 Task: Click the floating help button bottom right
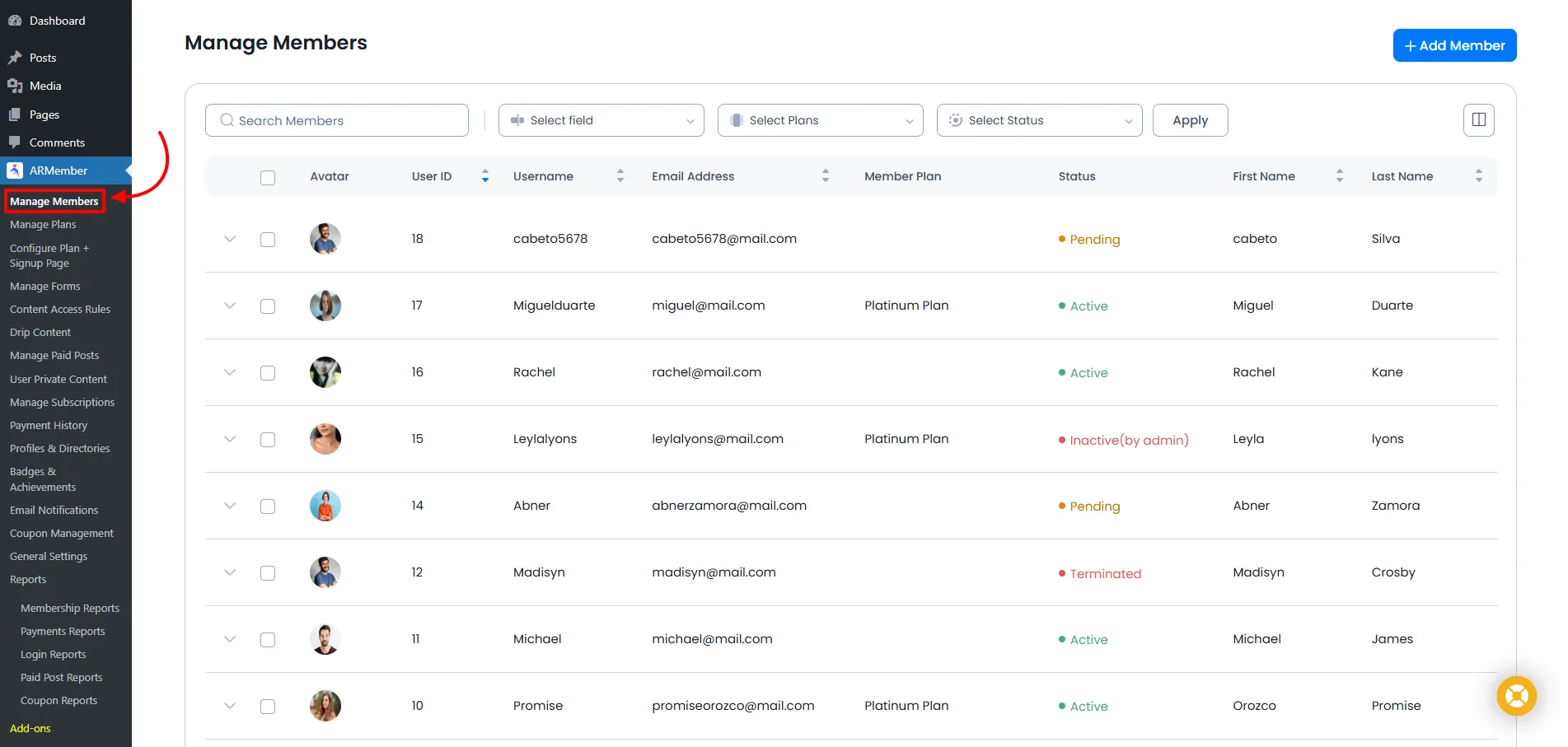point(1516,696)
